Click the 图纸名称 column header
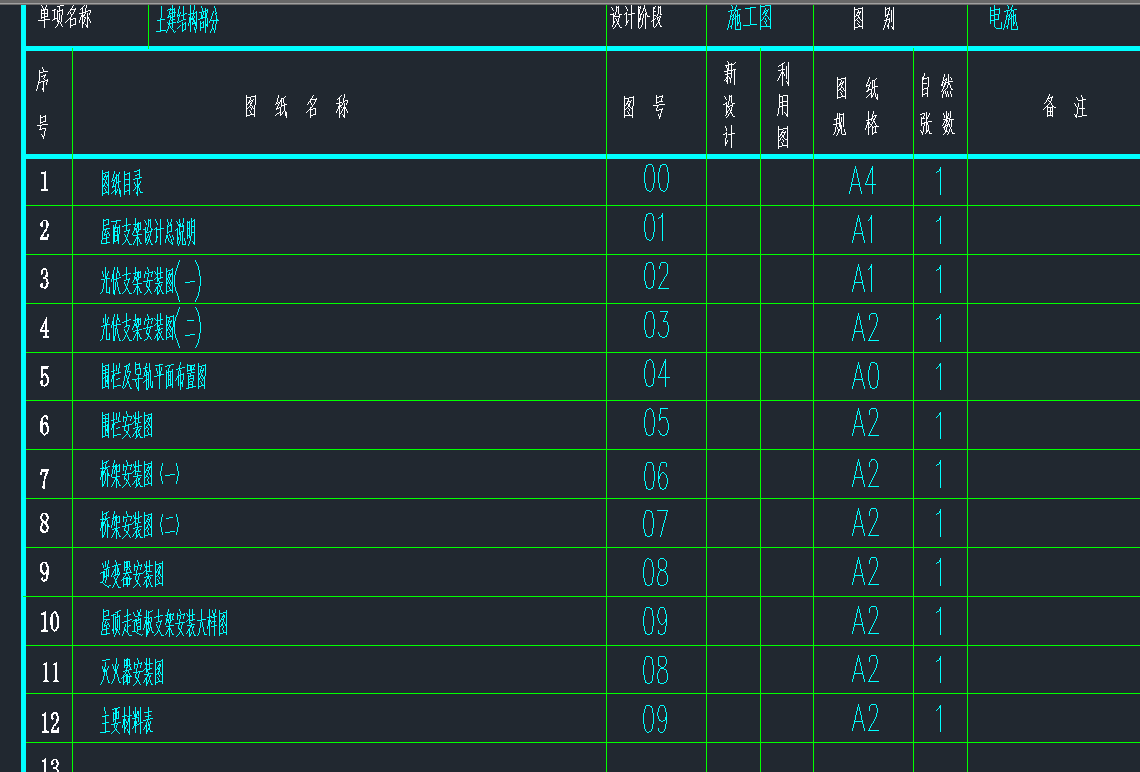This screenshot has height=772, width=1140. [x=297, y=108]
